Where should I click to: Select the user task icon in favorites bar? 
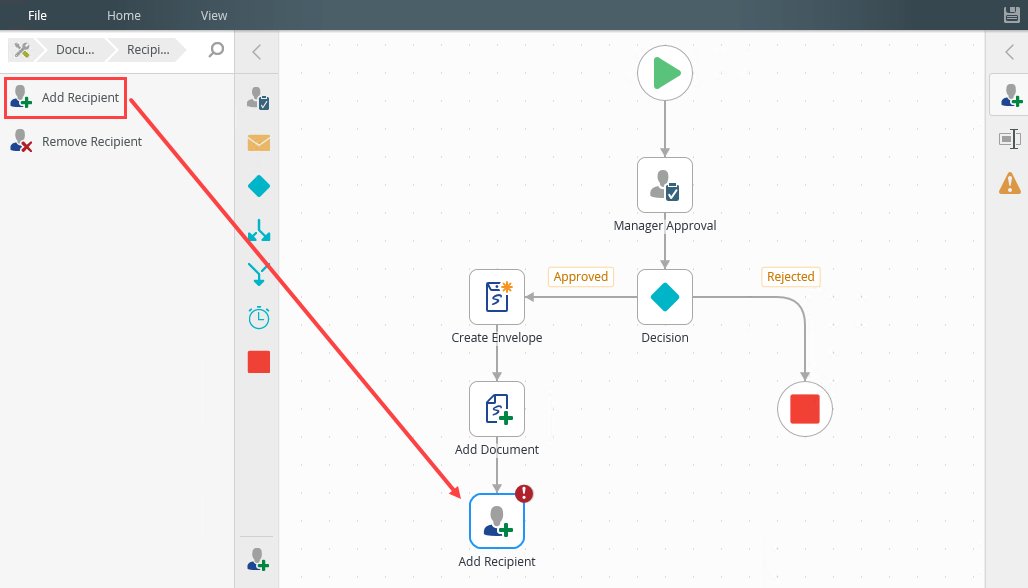(258, 99)
